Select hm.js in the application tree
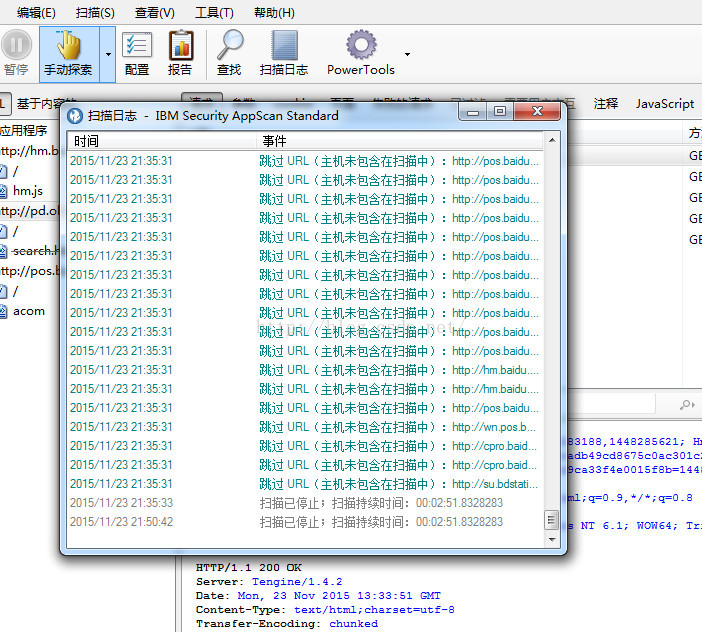This screenshot has height=632, width=702. coord(28,191)
